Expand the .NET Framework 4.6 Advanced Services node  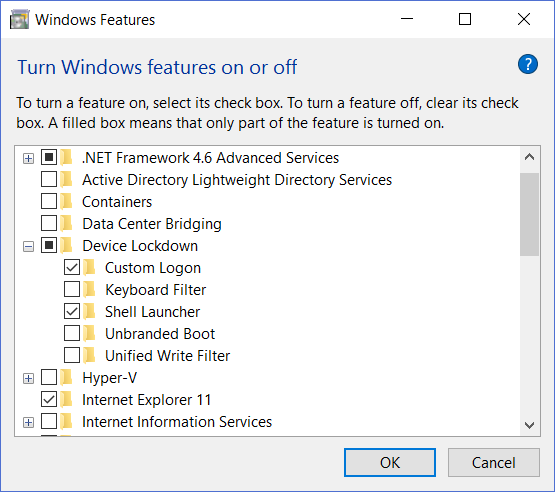(x=28, y=158)
